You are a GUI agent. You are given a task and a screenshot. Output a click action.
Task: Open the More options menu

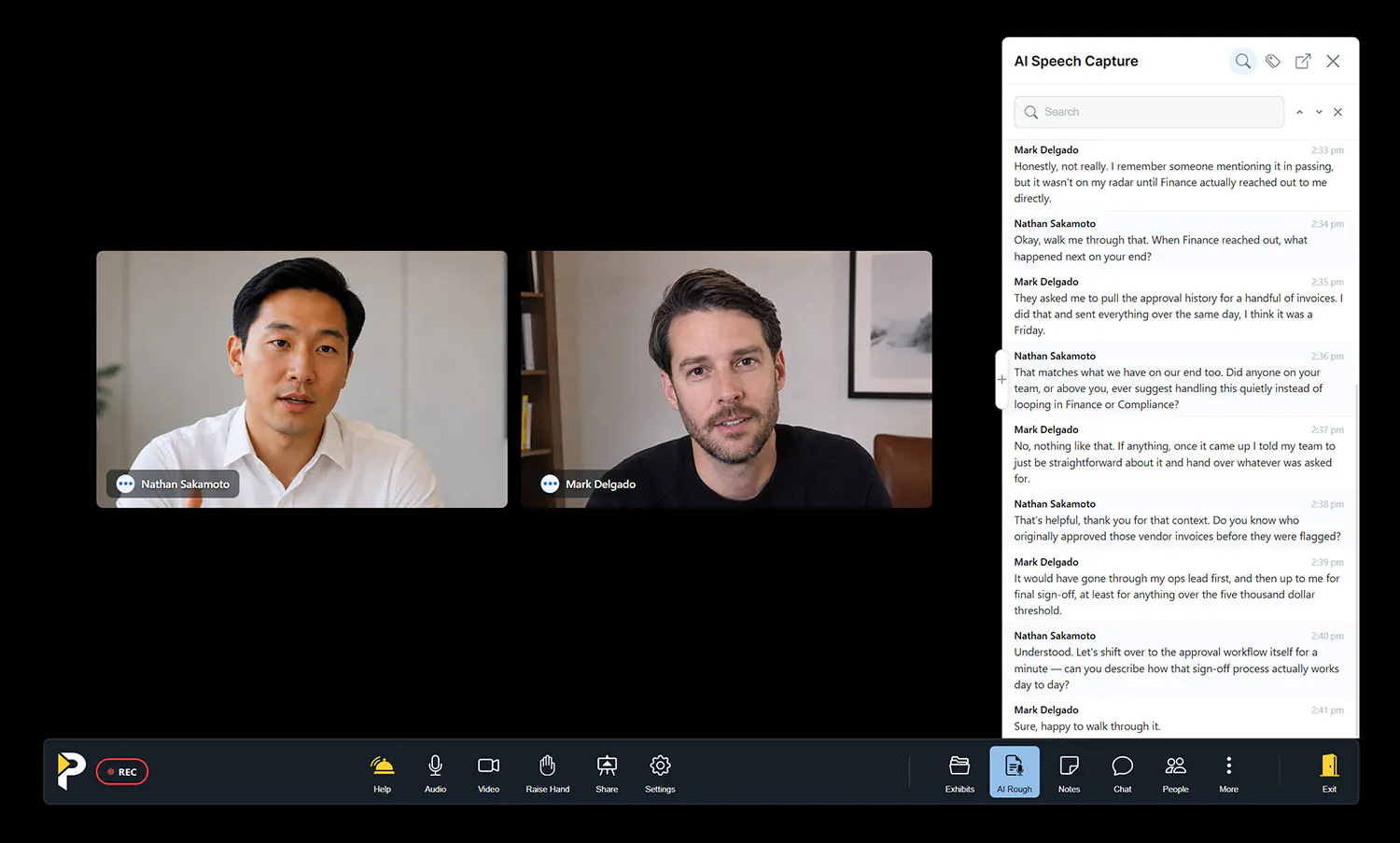point(1228,772)
